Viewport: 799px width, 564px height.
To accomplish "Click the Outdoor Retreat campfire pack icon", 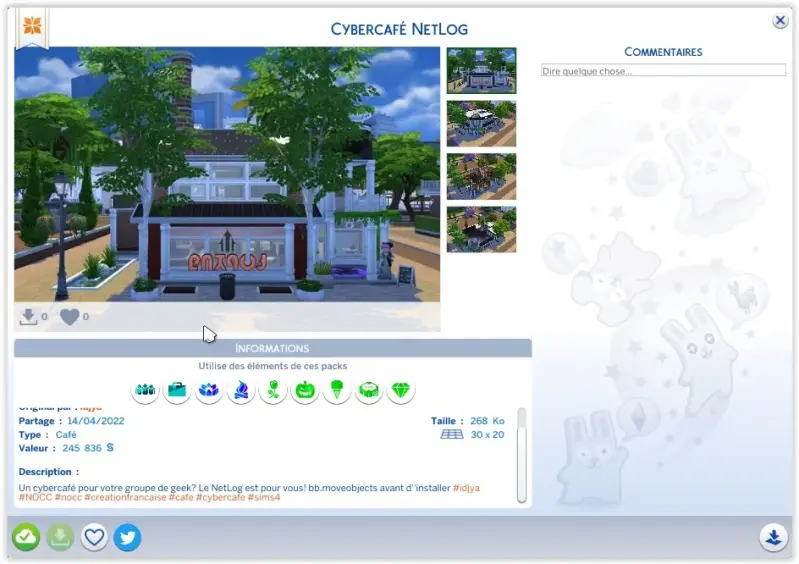I will 241,391.
